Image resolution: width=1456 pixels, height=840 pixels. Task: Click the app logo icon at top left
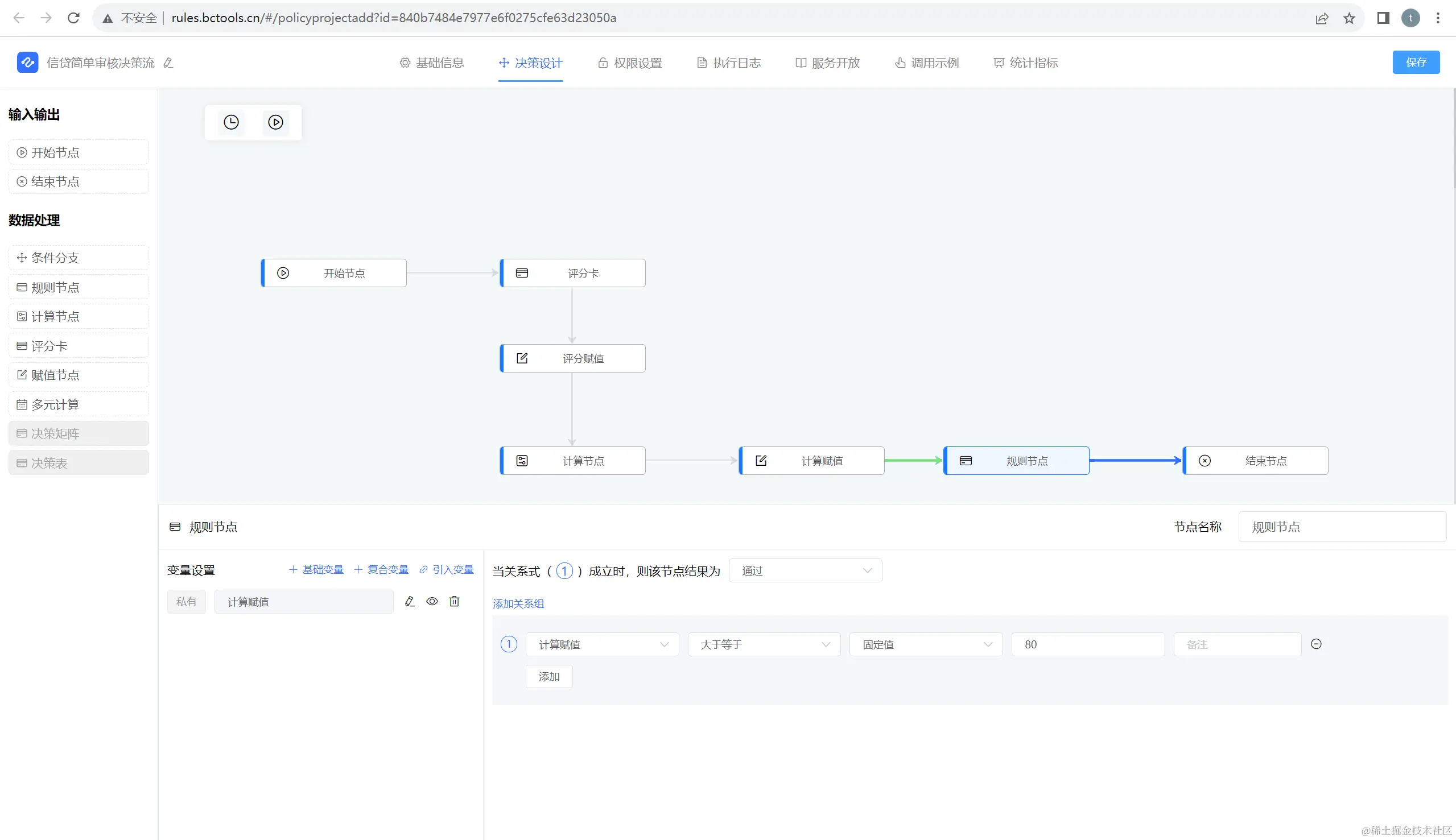click(27, 63)
